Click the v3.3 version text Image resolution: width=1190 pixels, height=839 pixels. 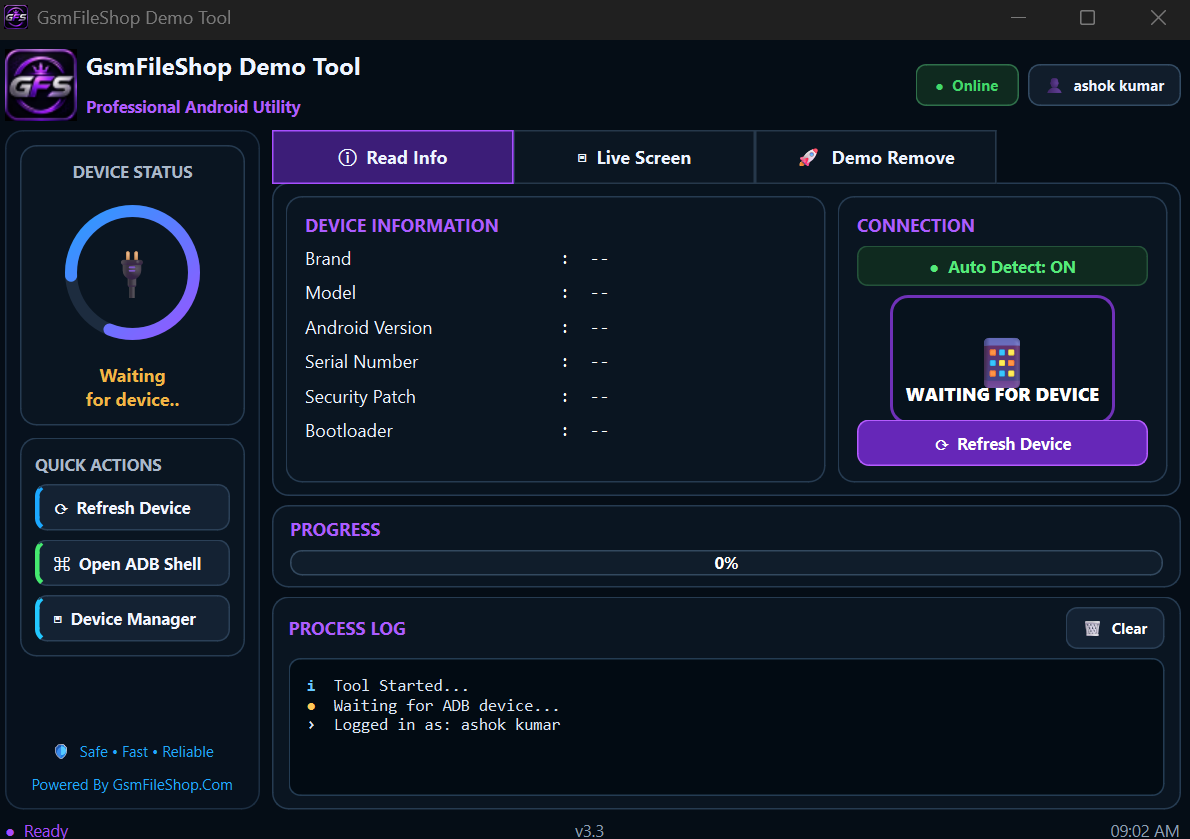[590, 831]
